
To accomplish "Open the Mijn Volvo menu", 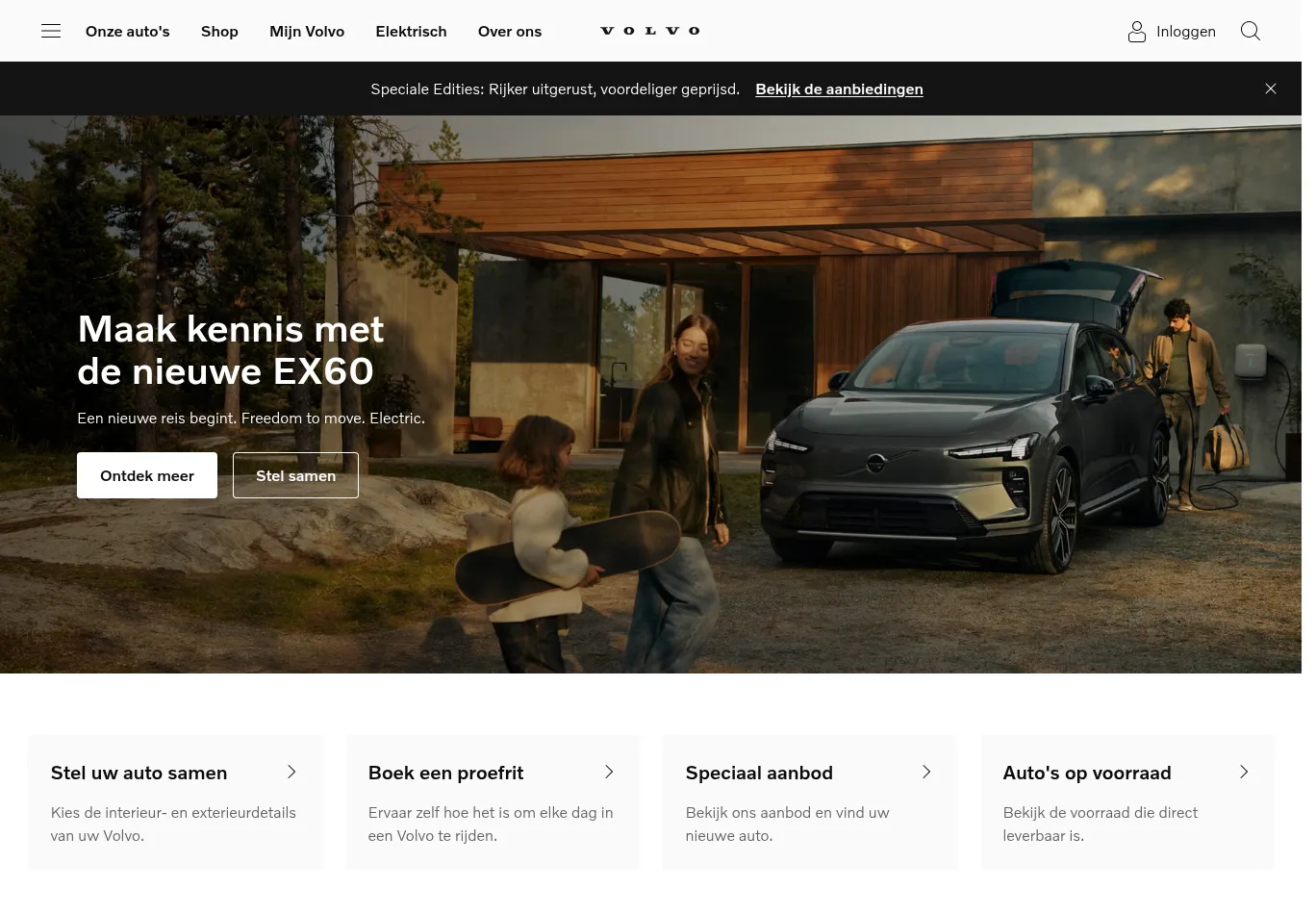I will tap(307, 31).
